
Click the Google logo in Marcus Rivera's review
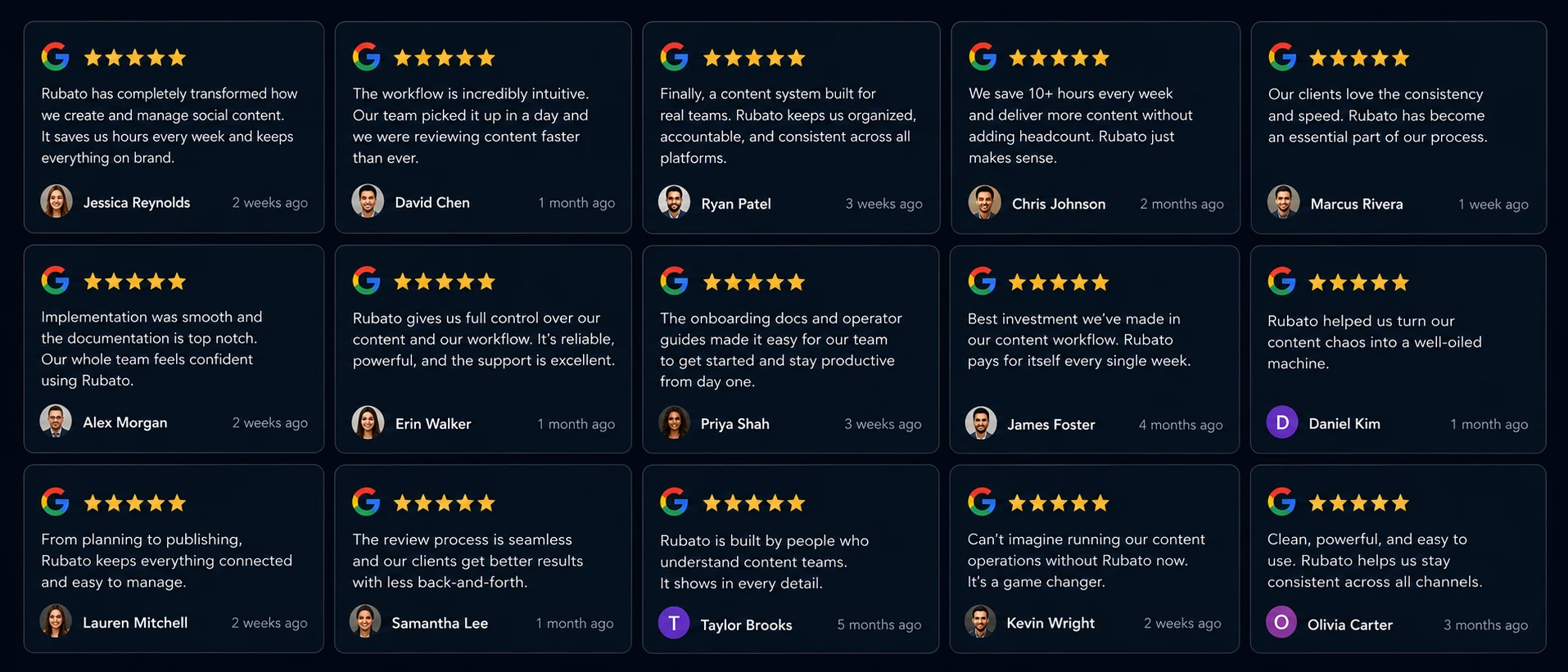click(1282, 56)
